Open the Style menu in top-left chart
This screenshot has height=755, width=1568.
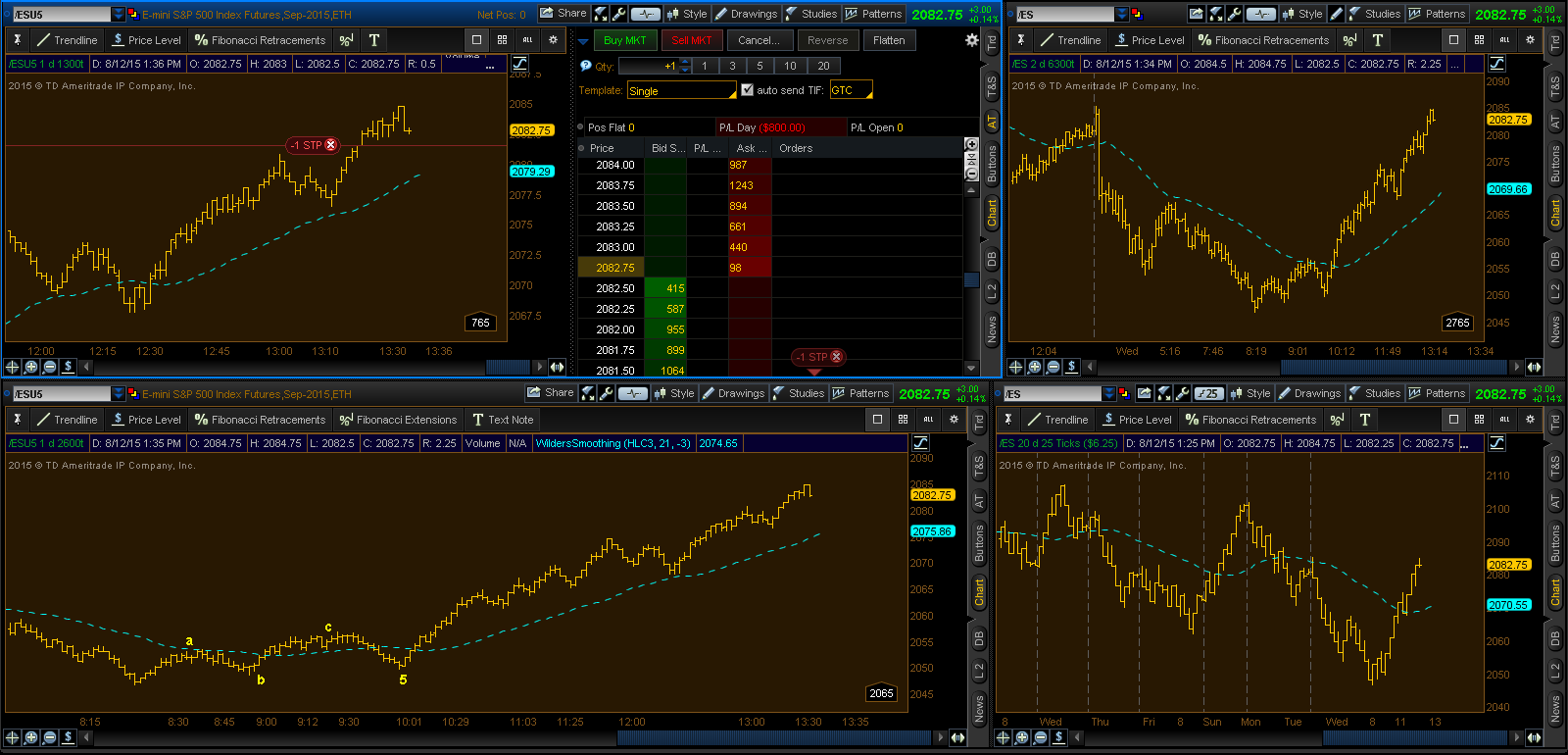click(687, 14)
